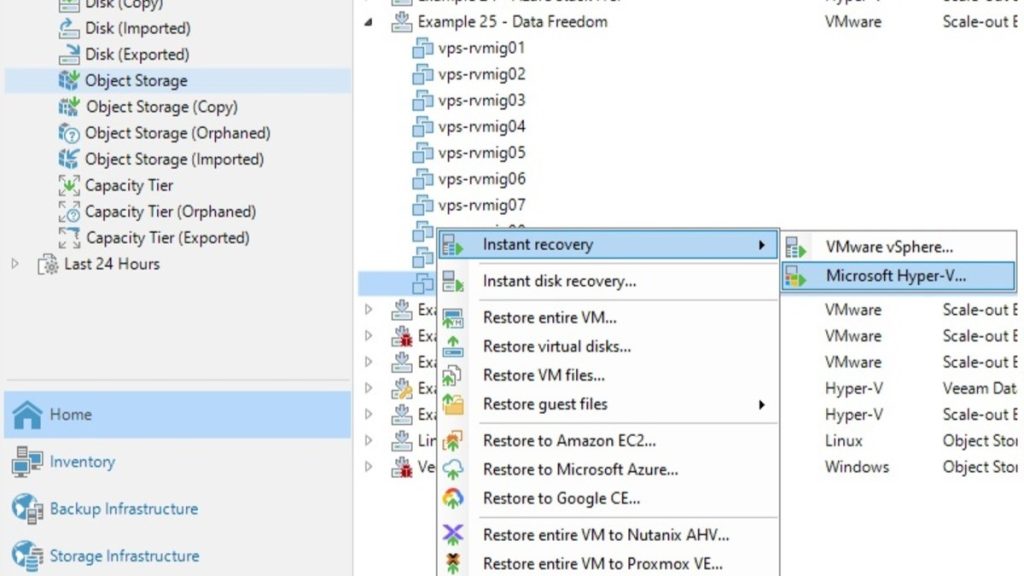Expand the Windows Object Storage job row
The width and height of the screenshot is (1024, 576).
pos(368,467)
